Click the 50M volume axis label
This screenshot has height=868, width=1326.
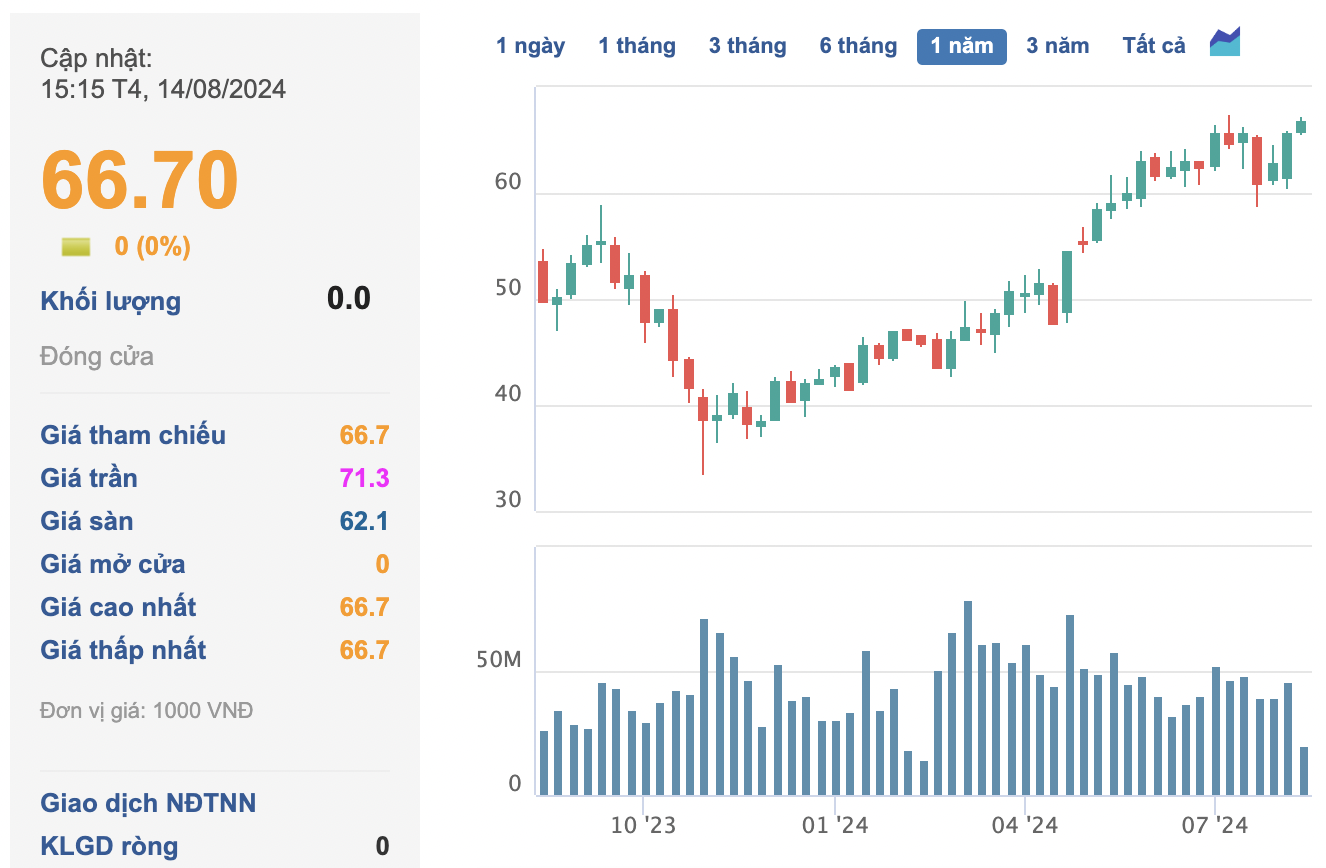[500, 661]
